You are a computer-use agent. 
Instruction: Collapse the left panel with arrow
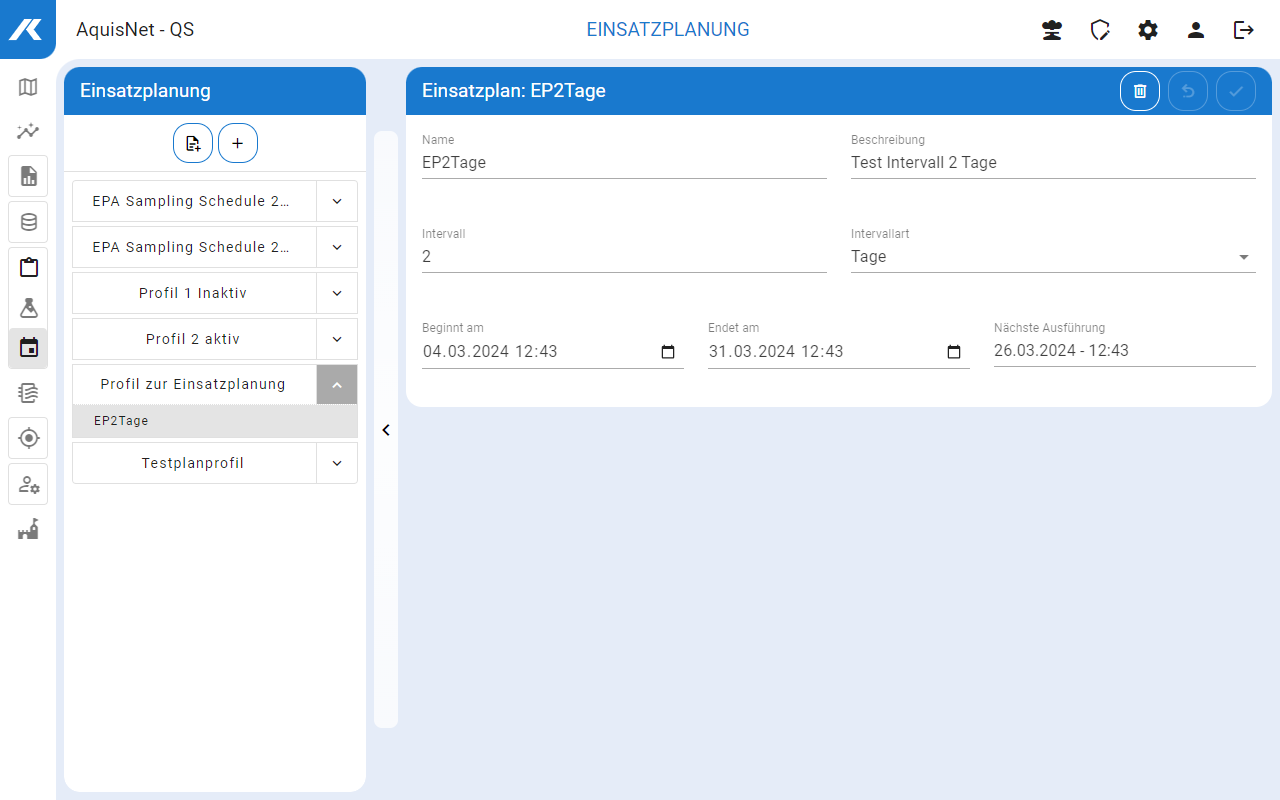coord(386,430)
